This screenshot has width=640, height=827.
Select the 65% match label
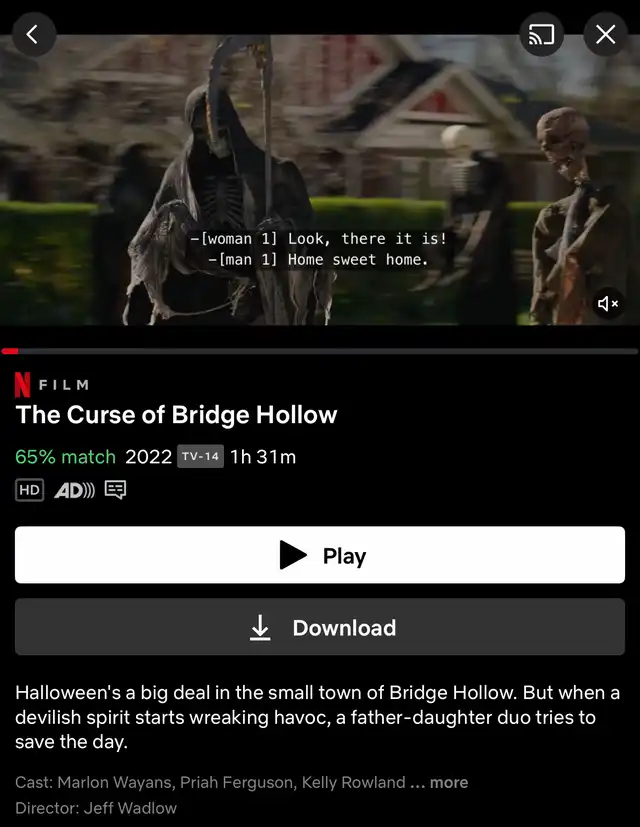pyautogui.click(x=65, y=457)
